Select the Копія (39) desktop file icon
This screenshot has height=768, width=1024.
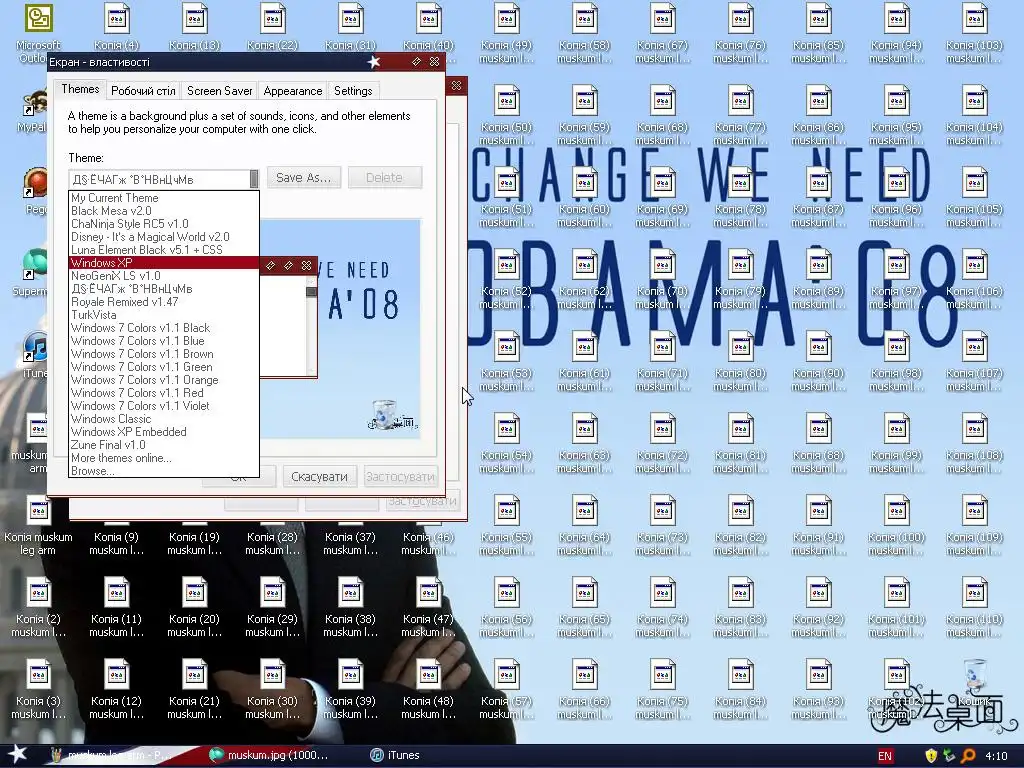click(x=351, y=690)
